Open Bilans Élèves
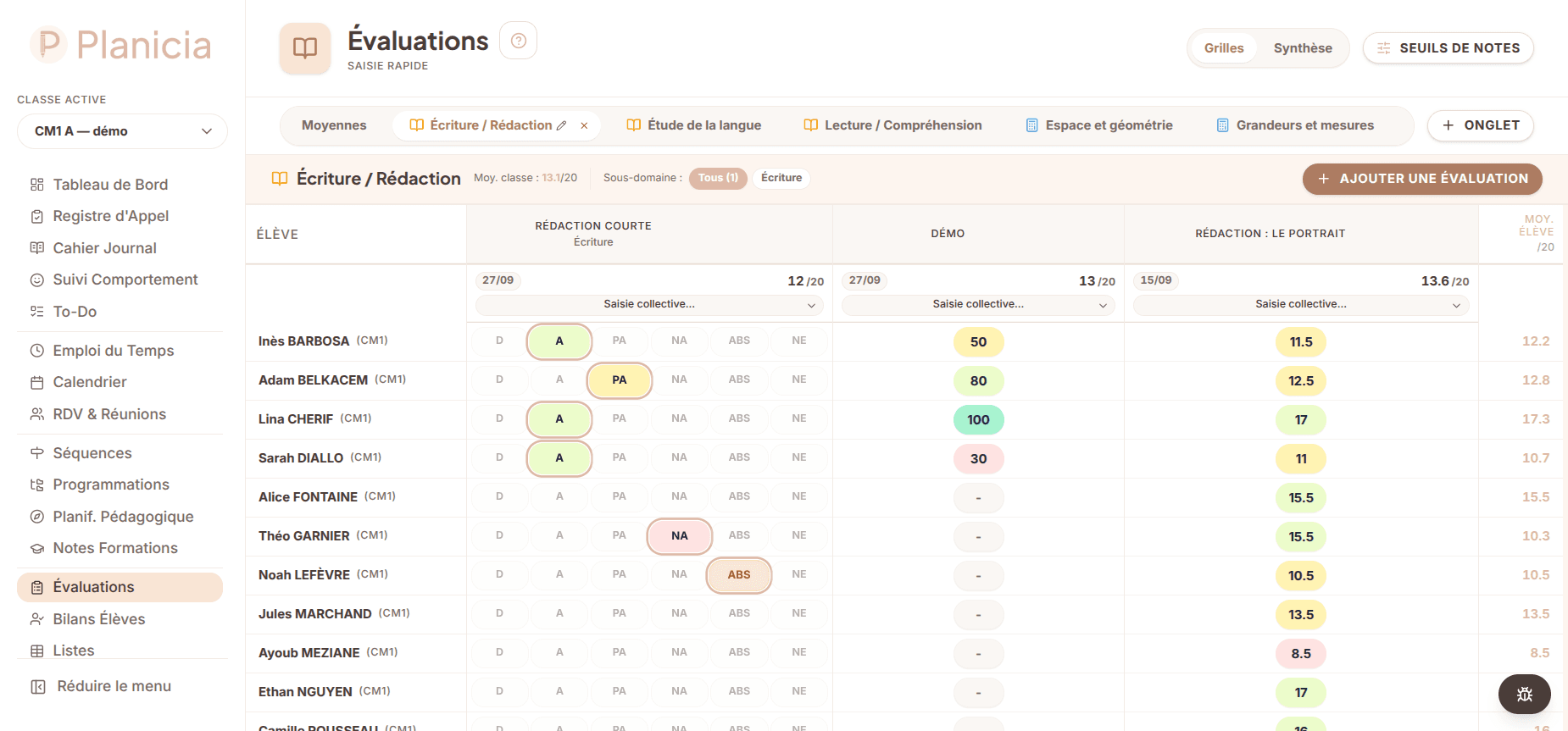This screenshot has height=731, width=1568. pyautogui.click(x=120, y=619)
